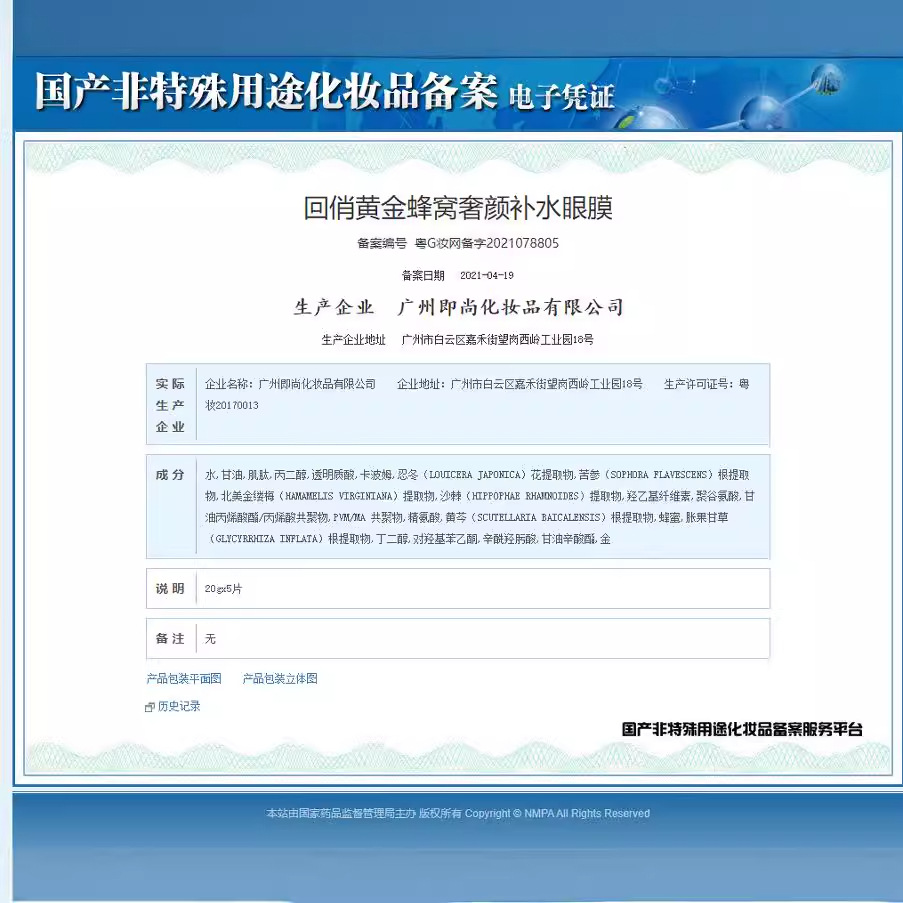Image resolution: width=903 pixels, height=903 pixels.
Task: Select the product name 回俏黄金蜂窝奢颜补水眼膜
Action: pos(457,208)
